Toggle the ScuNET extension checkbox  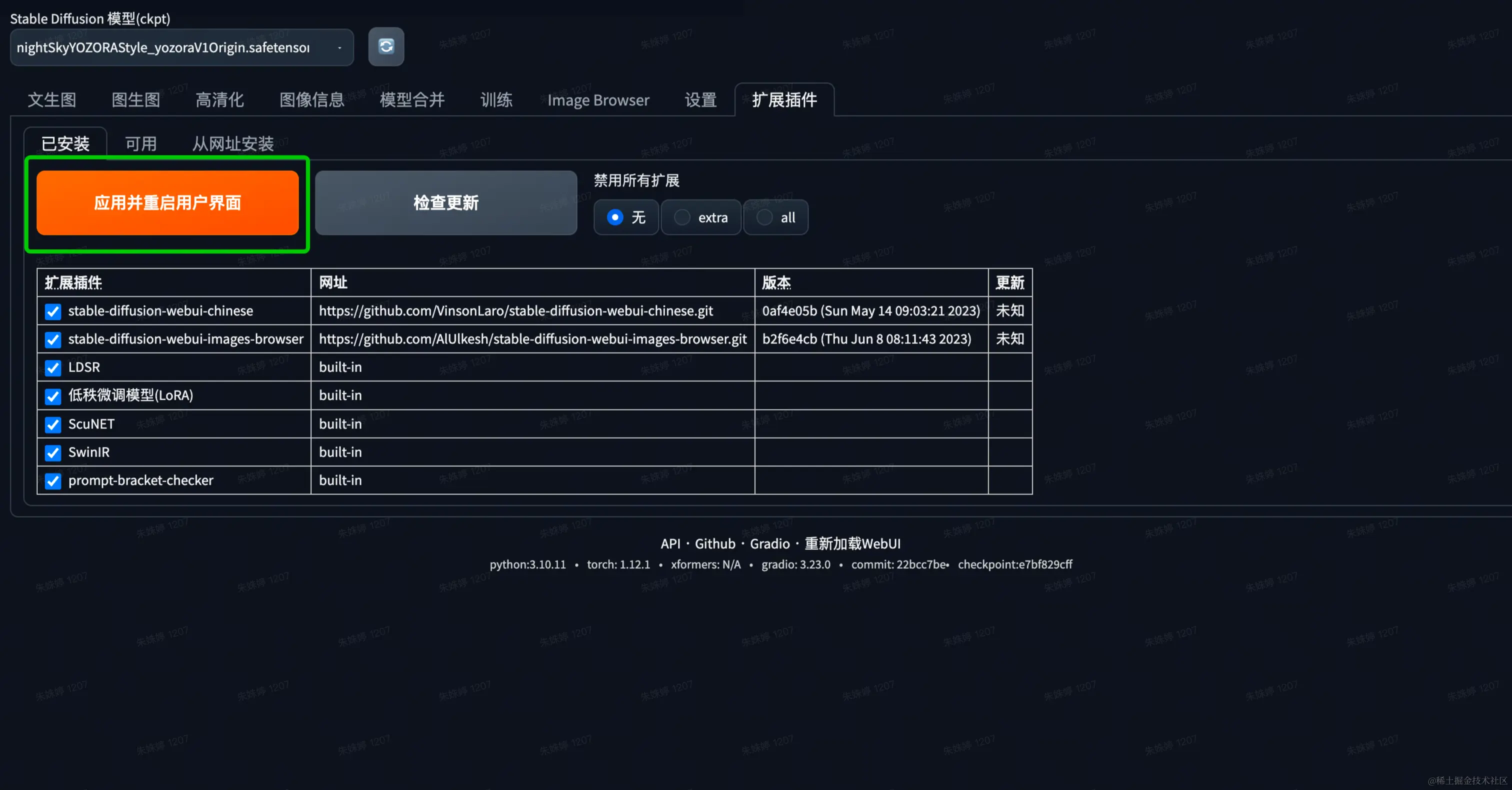point(53,424)
